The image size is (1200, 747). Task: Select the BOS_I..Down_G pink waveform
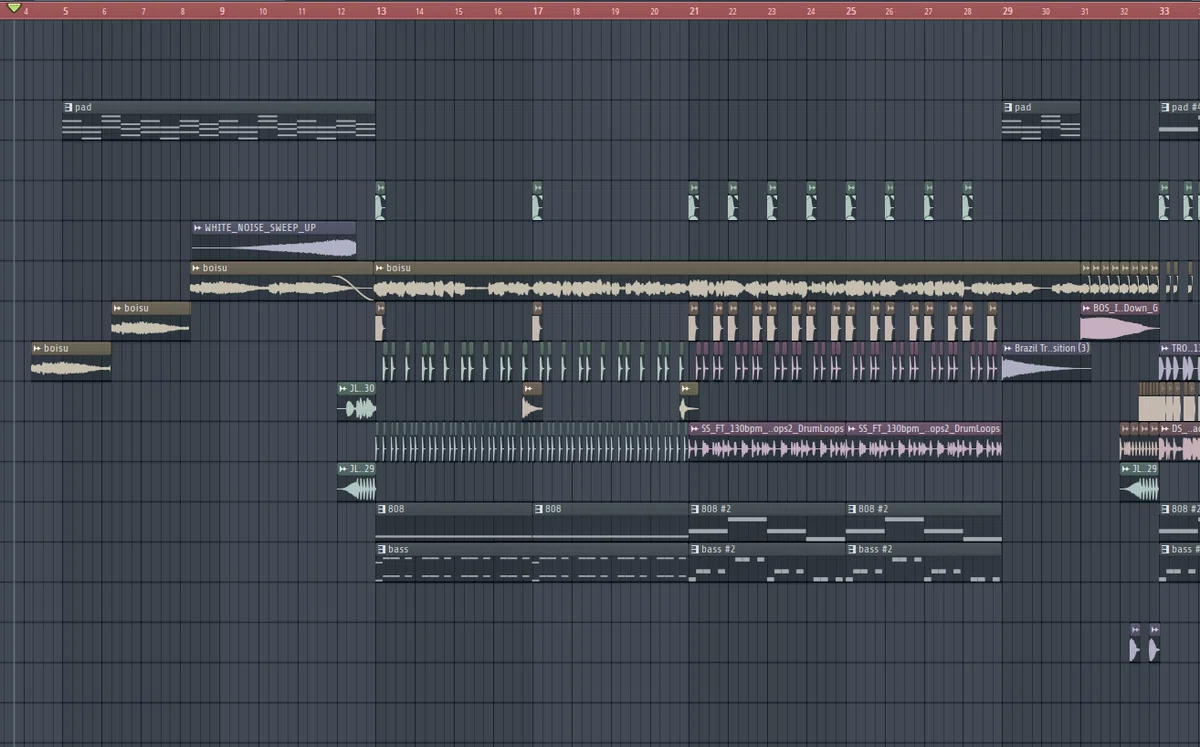click(1119, 328)
